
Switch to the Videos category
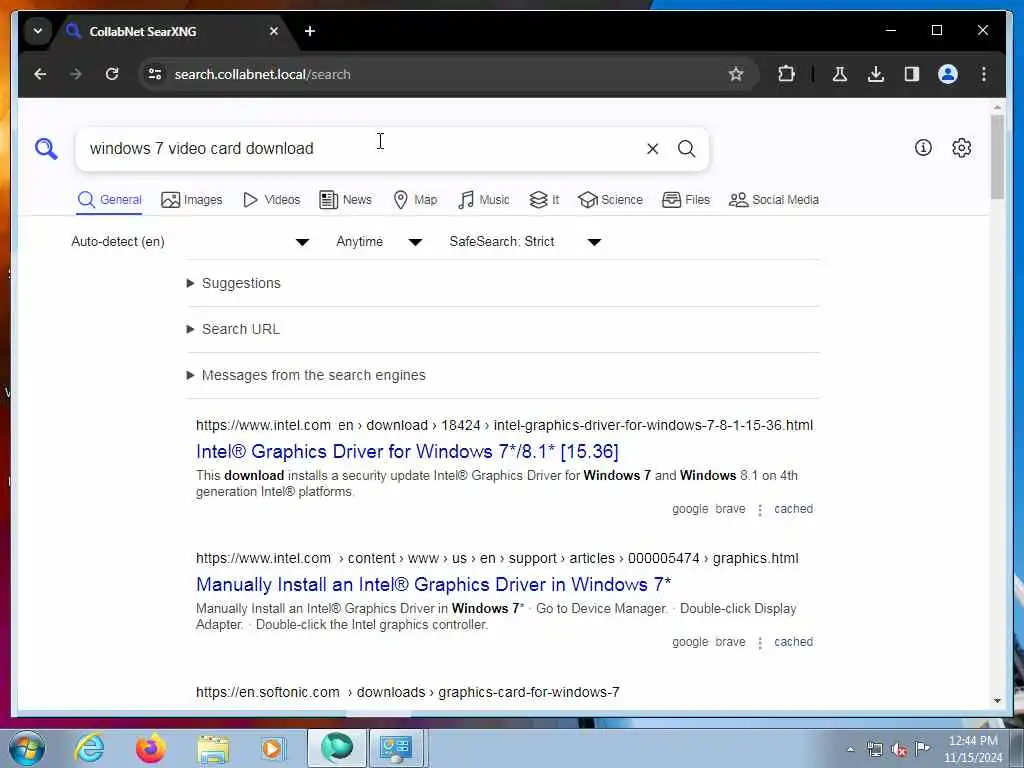click(272, 200)
